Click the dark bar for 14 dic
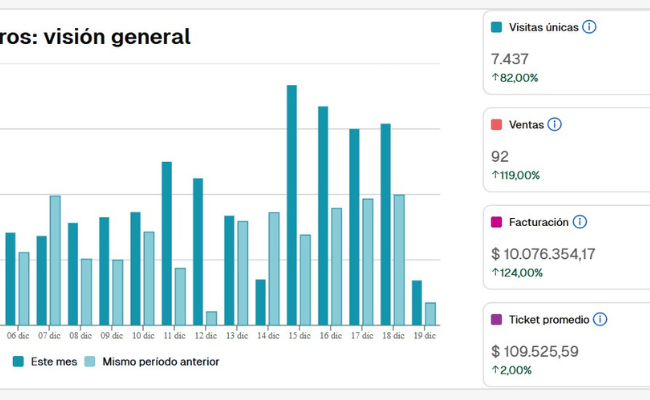This screenshot has width=650, height=400. [x=260, y=303]
